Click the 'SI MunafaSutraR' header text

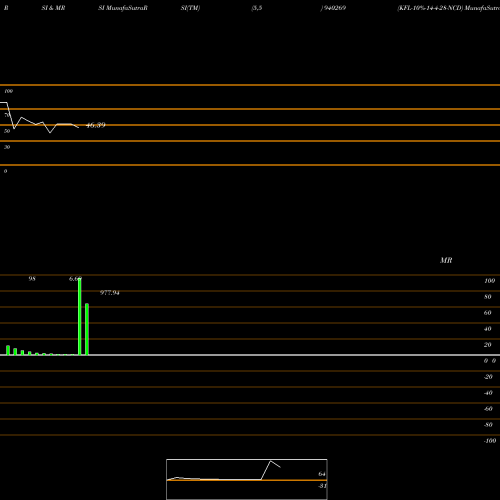pos(123,8)
